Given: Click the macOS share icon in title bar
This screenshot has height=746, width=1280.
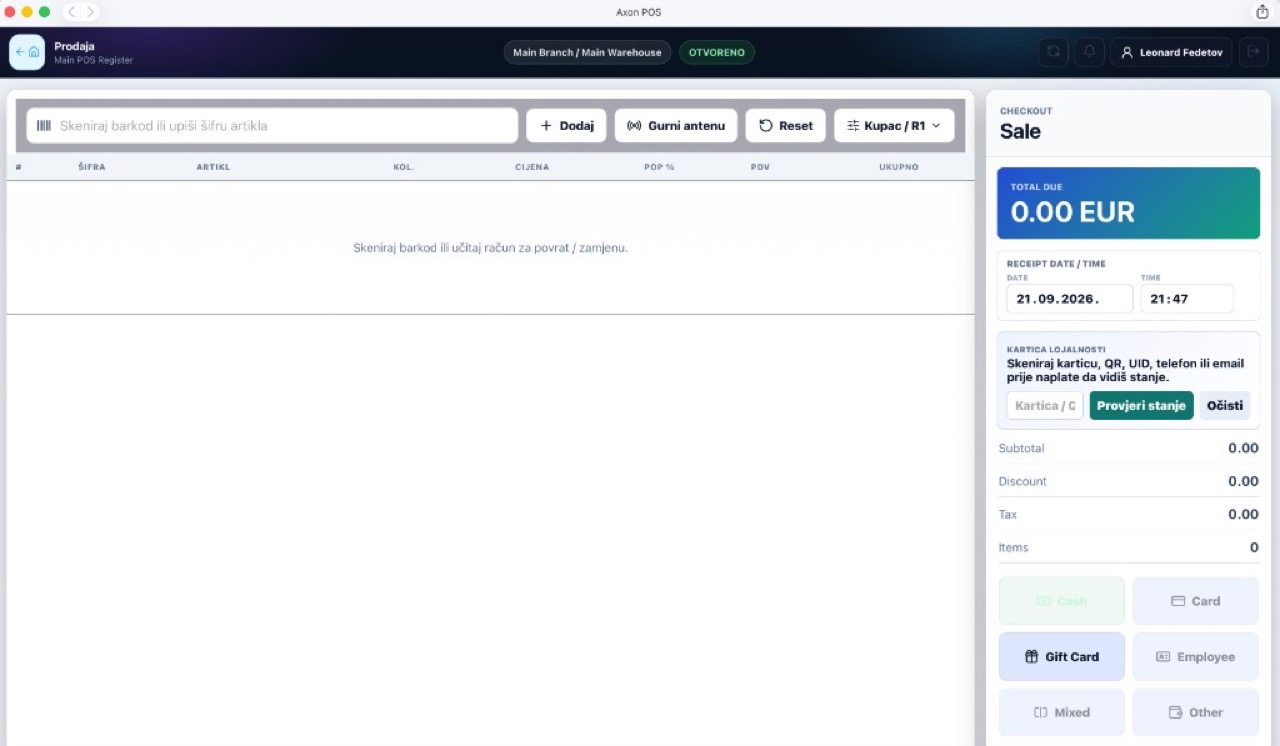Looking at the screenshot, I should [x=1262, y=12].
